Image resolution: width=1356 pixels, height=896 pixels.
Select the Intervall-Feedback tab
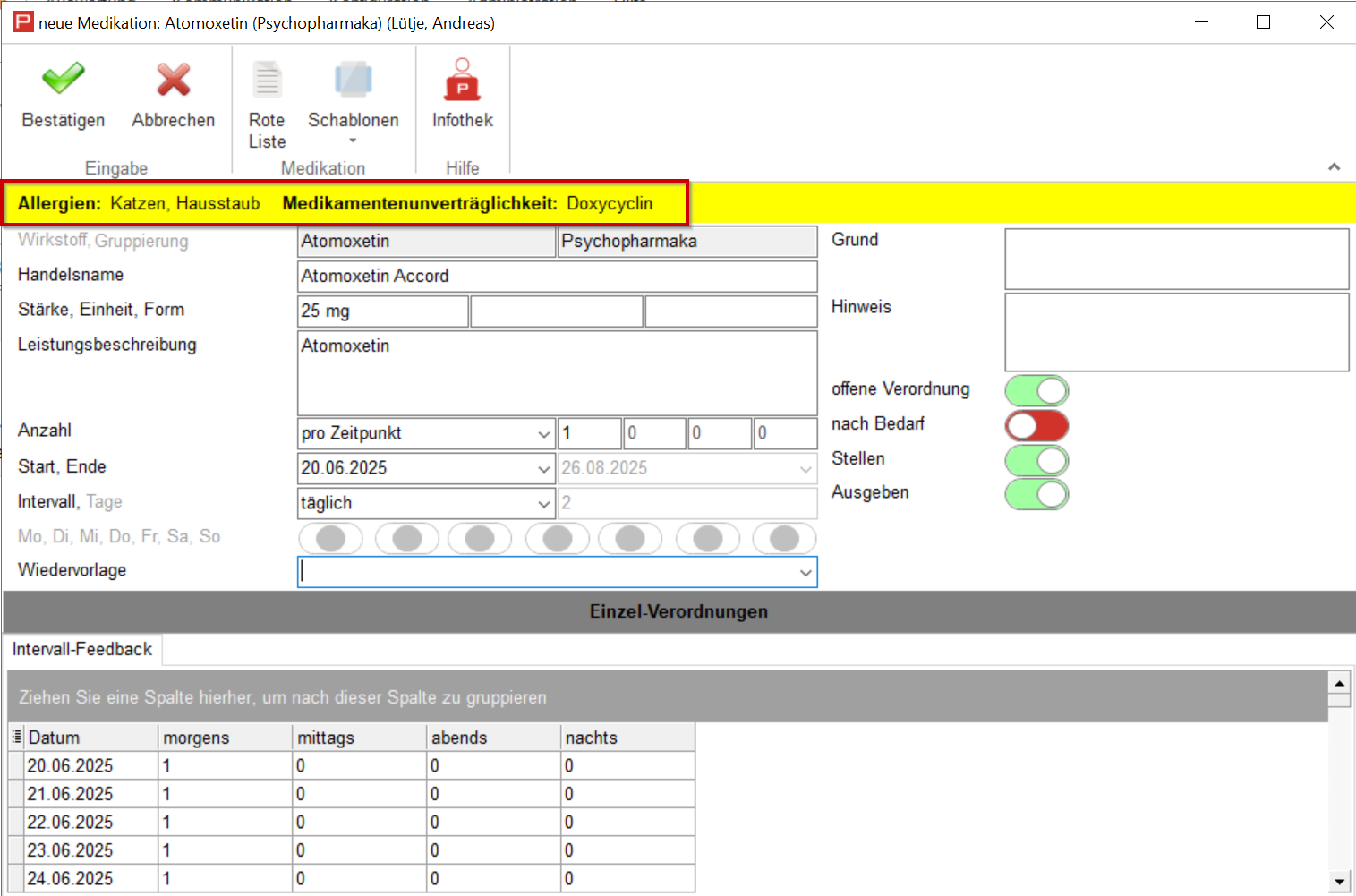click(x=82, y=649)
